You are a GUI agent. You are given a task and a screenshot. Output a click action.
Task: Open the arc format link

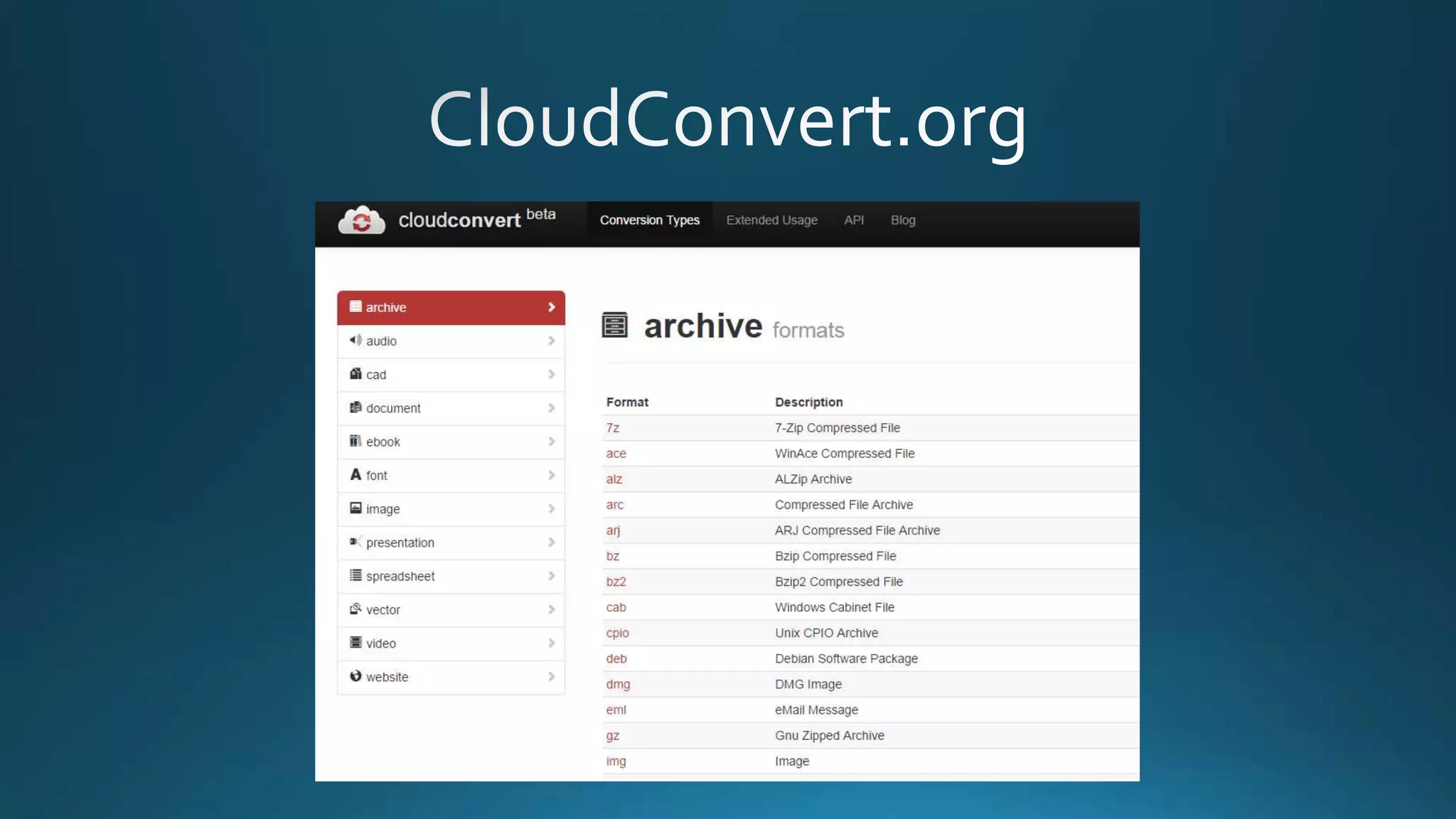615,505
